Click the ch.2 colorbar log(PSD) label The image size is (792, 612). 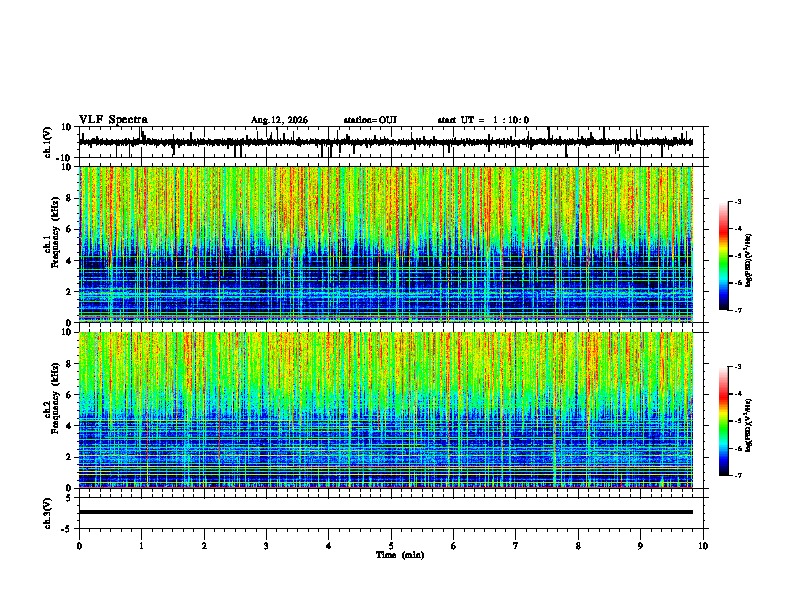(x=748, y=425)
